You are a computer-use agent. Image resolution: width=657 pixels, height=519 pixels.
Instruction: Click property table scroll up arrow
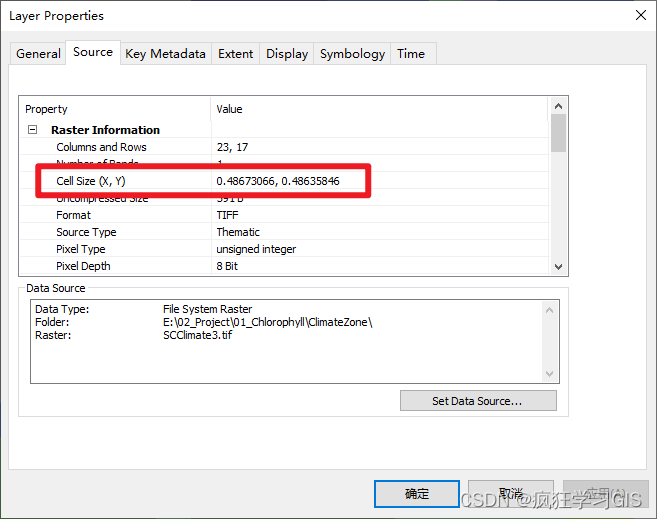(558, 106)
